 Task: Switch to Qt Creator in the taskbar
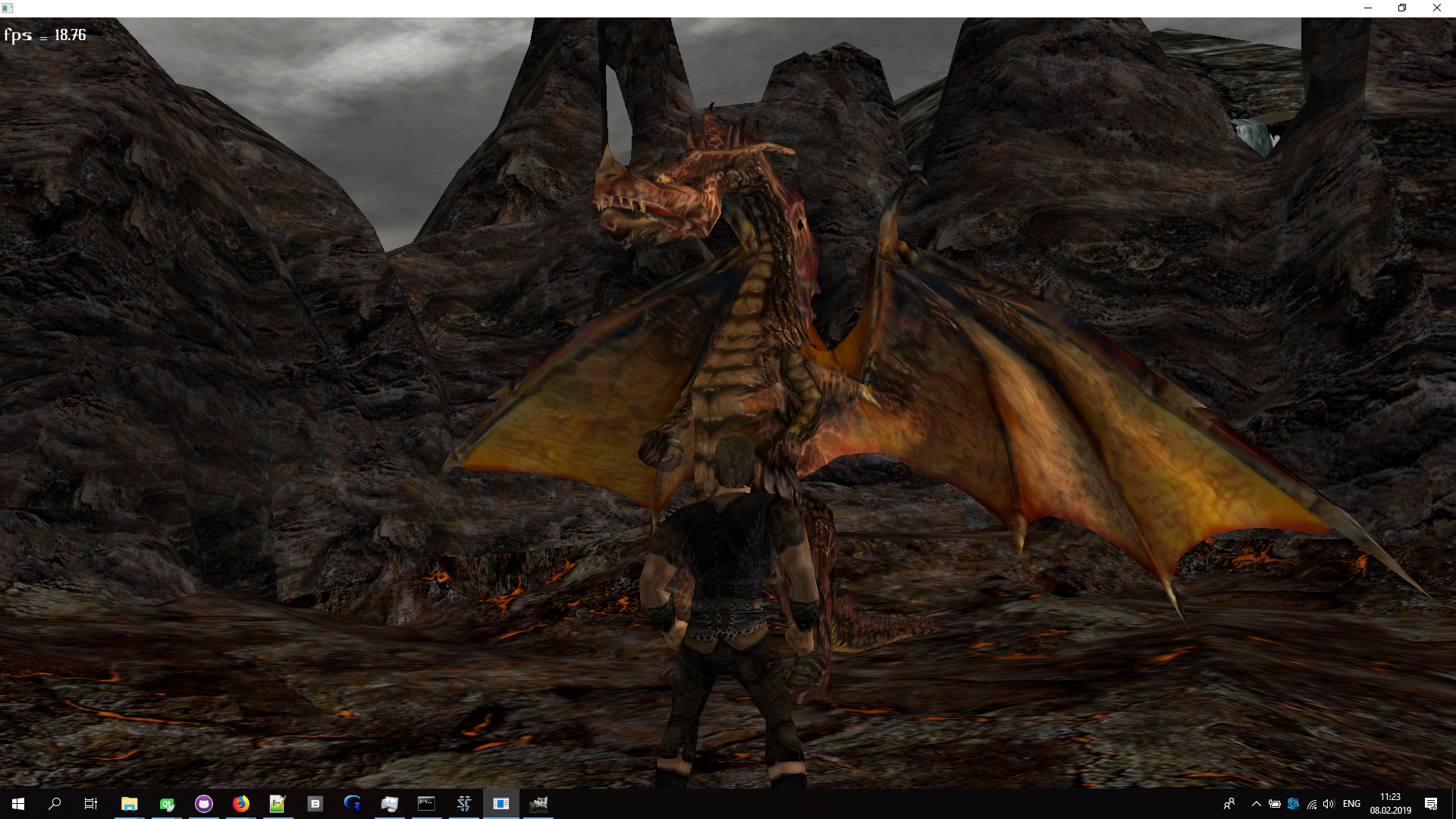[x=167, y=804]
